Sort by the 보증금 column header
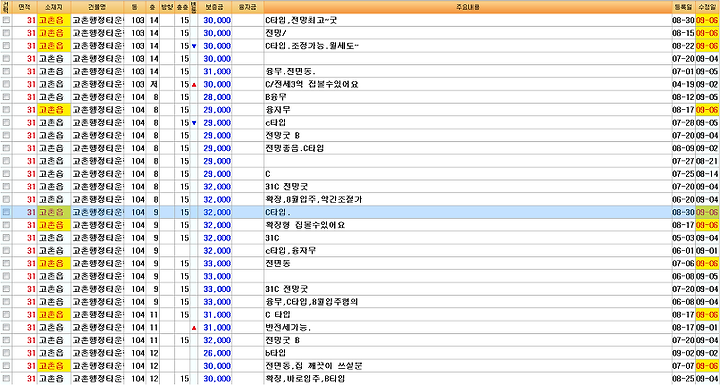 point(215,7)
